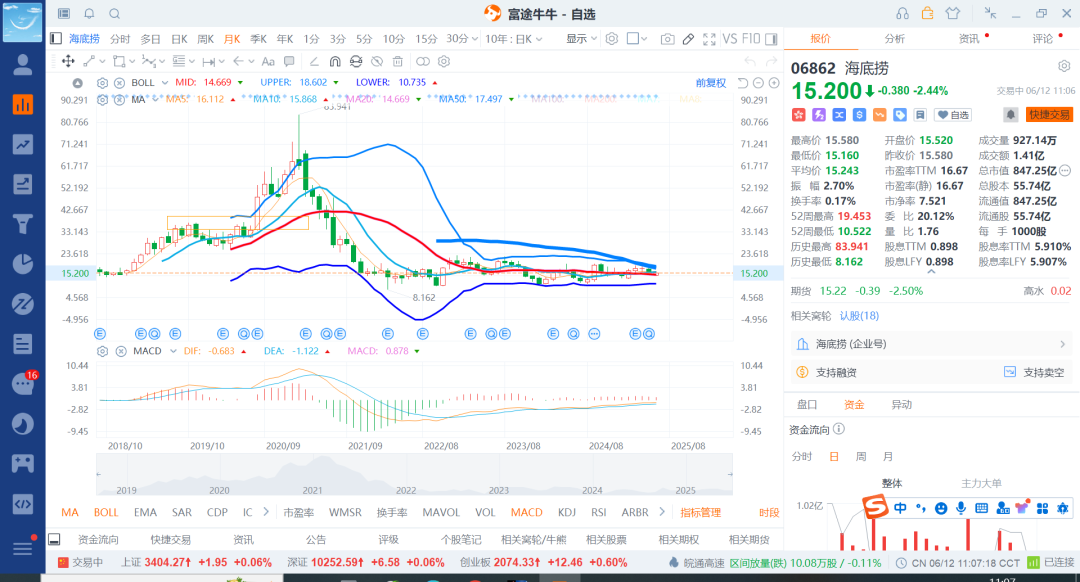Viewport: 1080px width, 582px height.
Task: Click the chart timeline range navigator
Action: pos(400,474)
